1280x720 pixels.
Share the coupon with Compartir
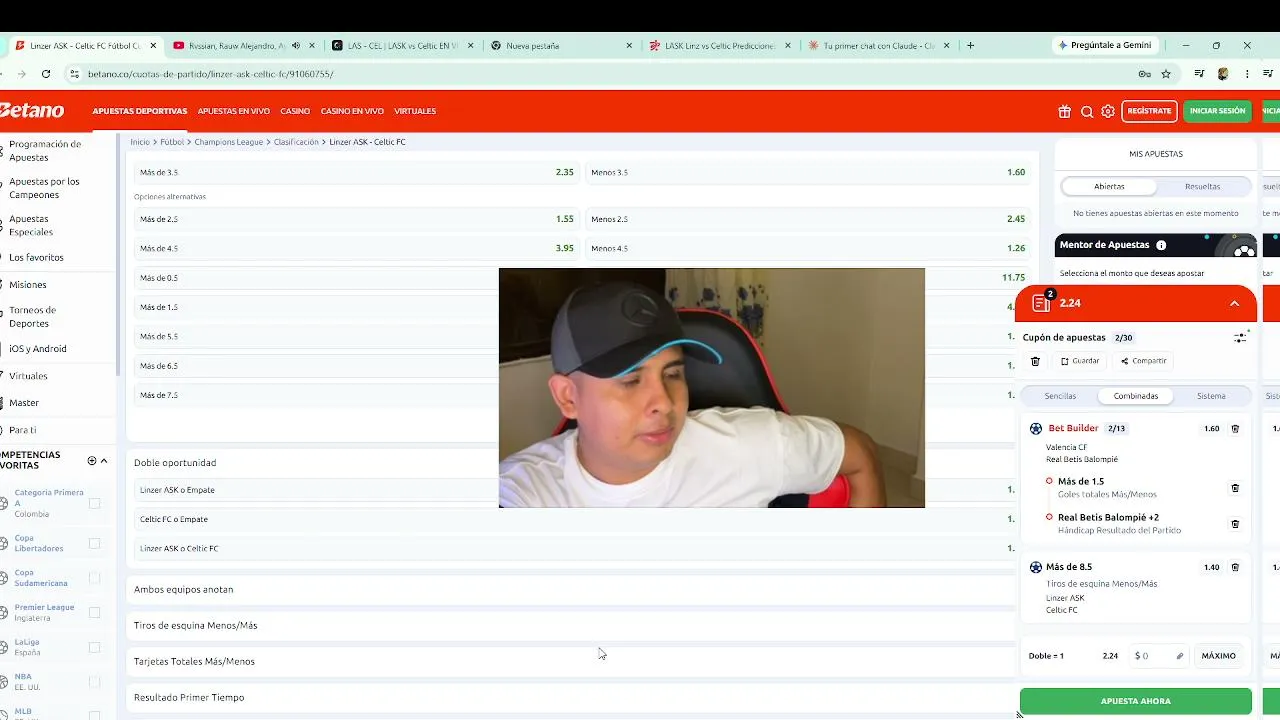tap(1144, 361)
